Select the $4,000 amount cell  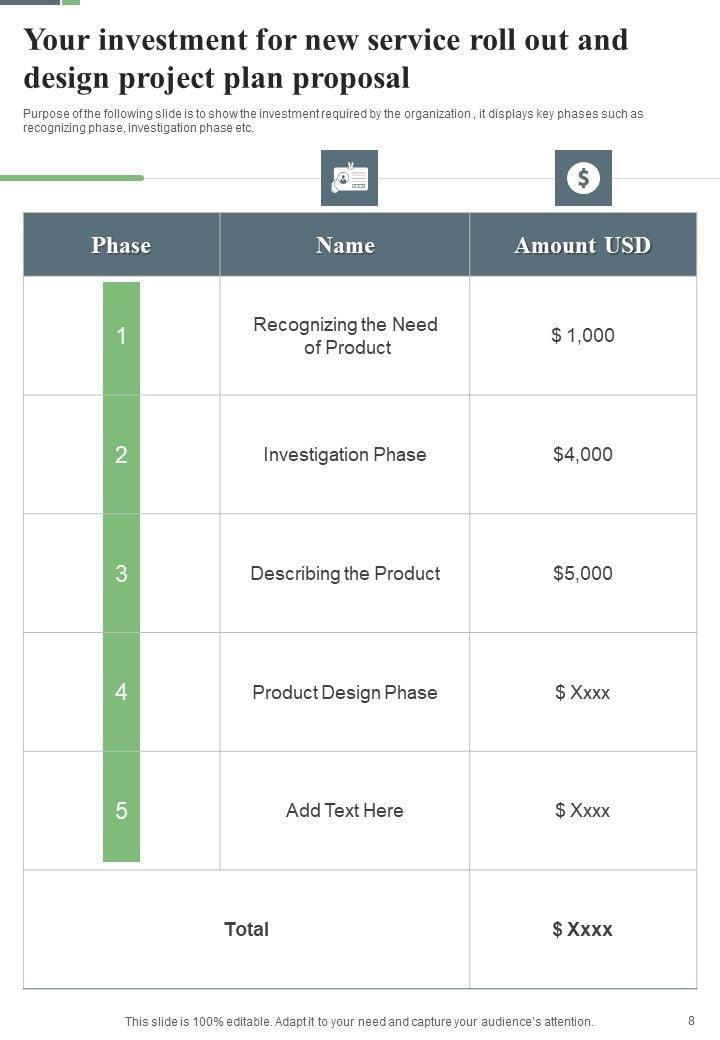[x=583, y=454]
